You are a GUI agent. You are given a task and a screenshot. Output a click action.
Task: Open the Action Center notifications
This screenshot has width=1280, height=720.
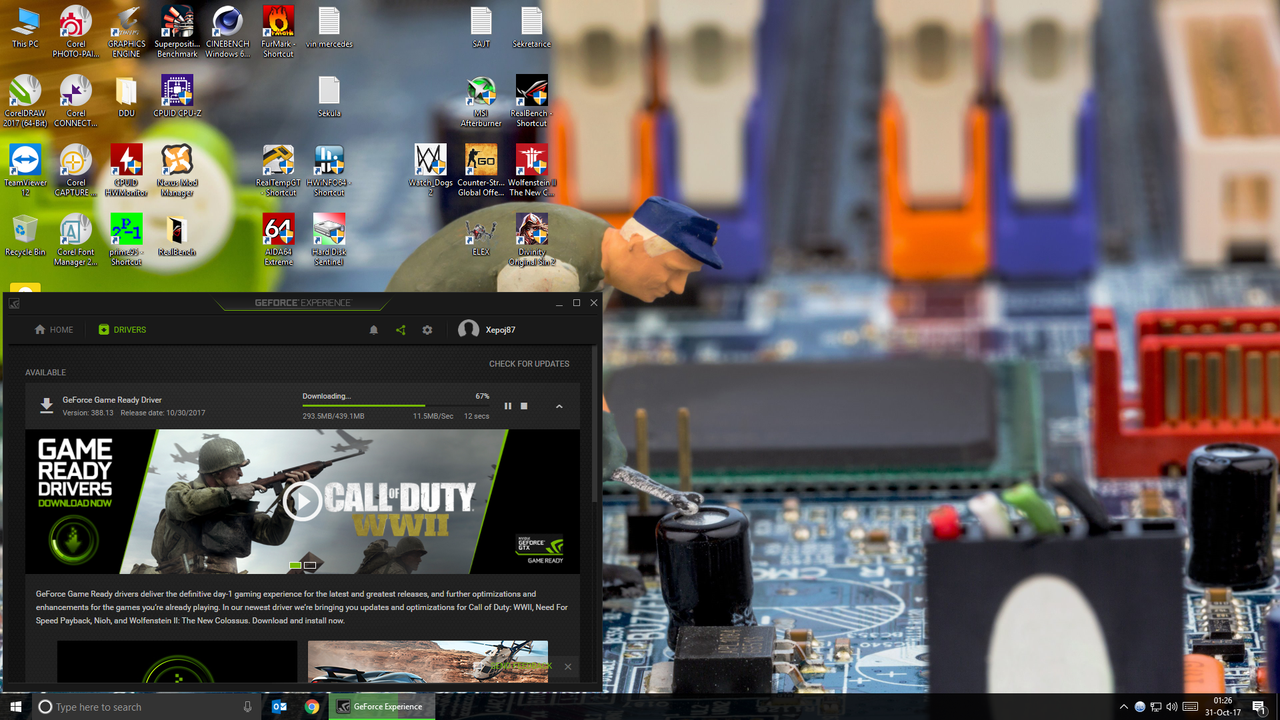point(1258,706)
